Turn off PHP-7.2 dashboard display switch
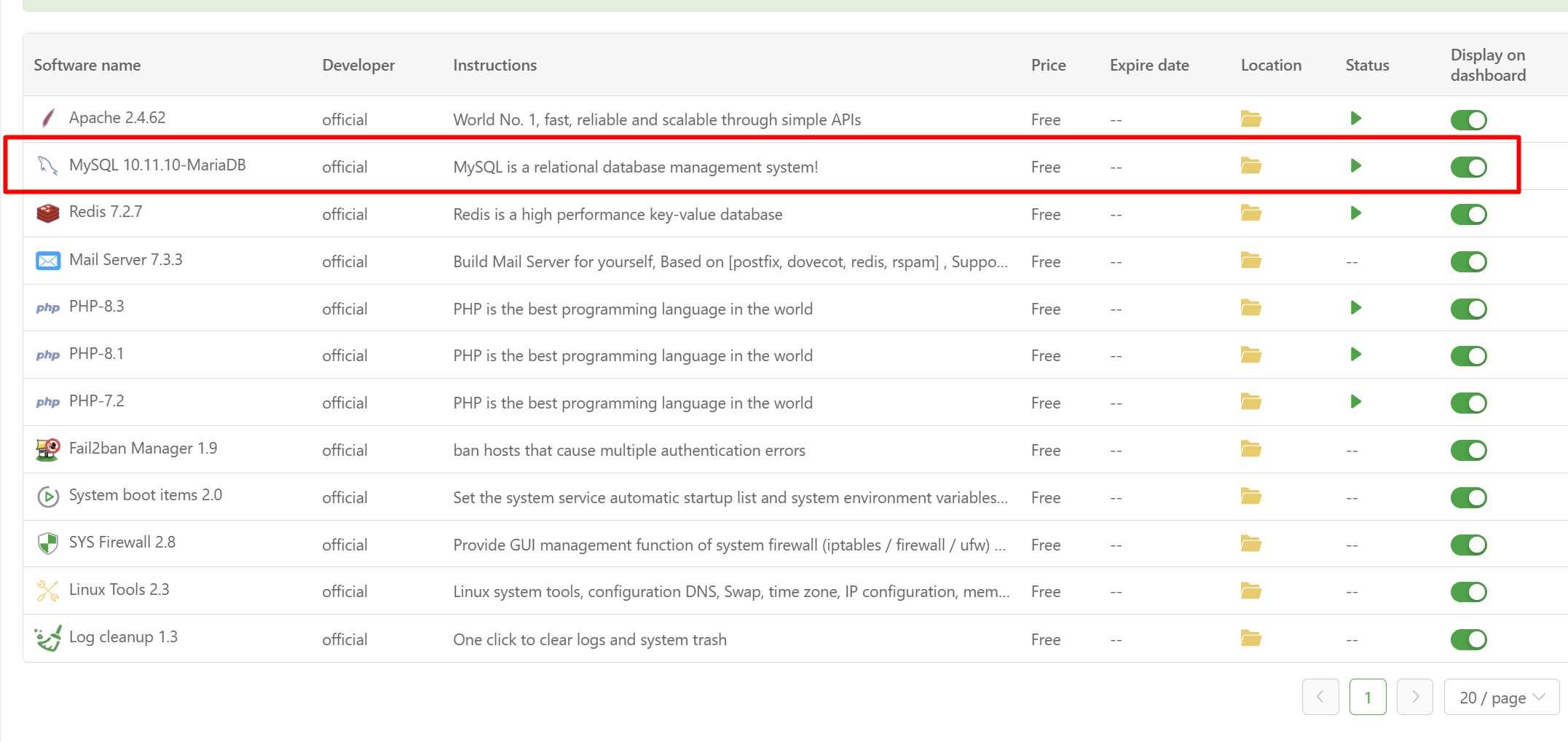Image resolution: width=1568 pixels, height=742 pixels. click(1468, 403)
